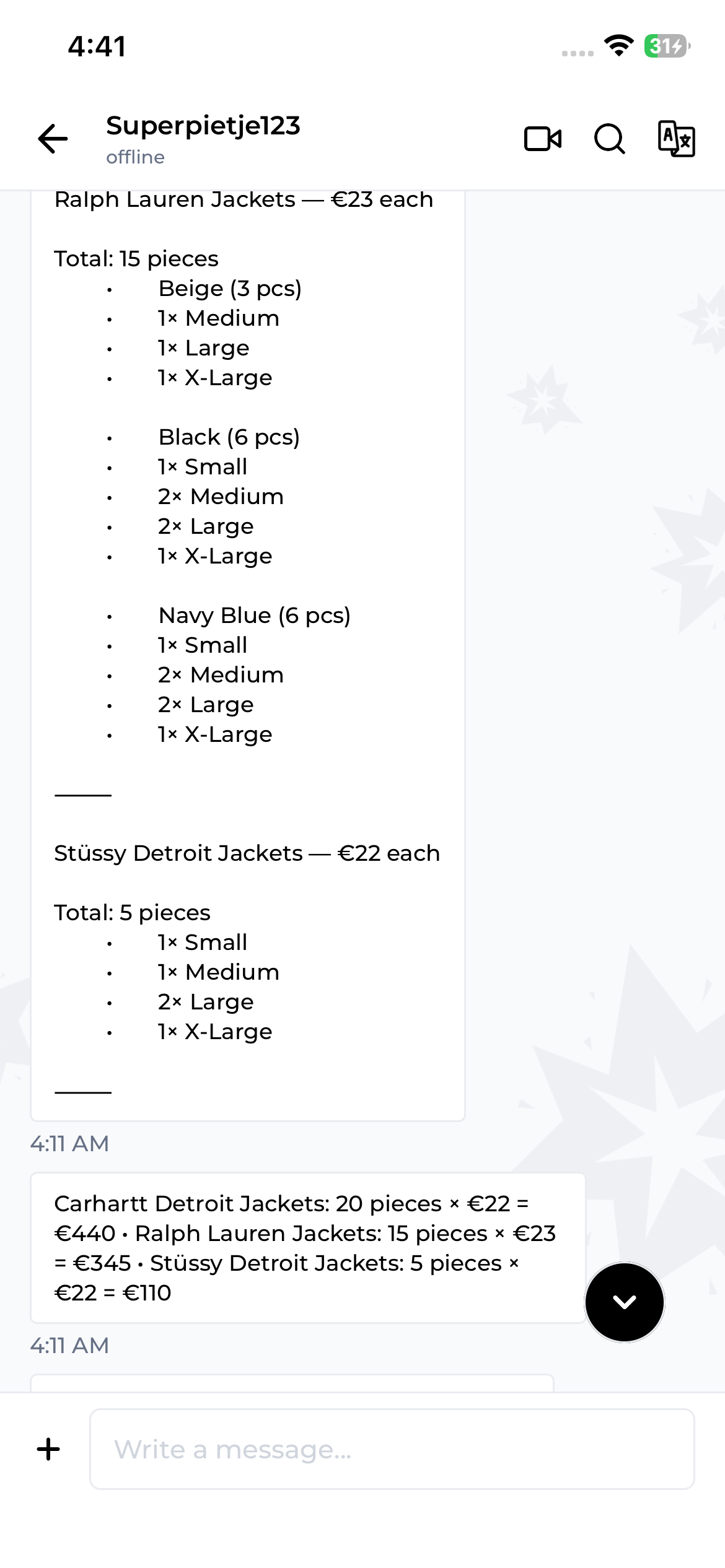
Task: Tap the 'Navy Blue (6 pcs)' line
Action: [x=254, y=616]
